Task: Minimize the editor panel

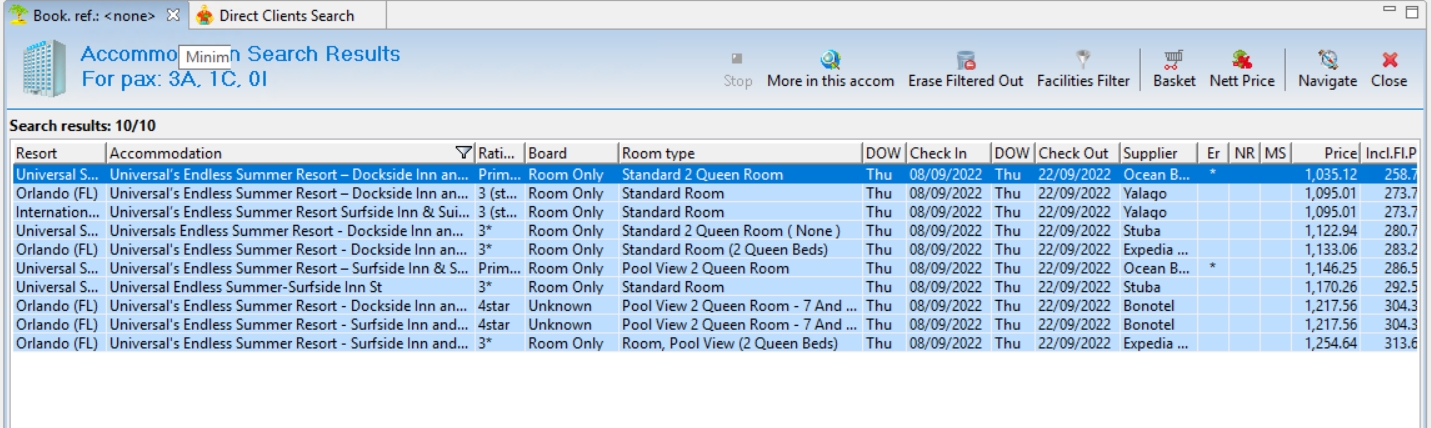Action: [x=1394, y=13]
